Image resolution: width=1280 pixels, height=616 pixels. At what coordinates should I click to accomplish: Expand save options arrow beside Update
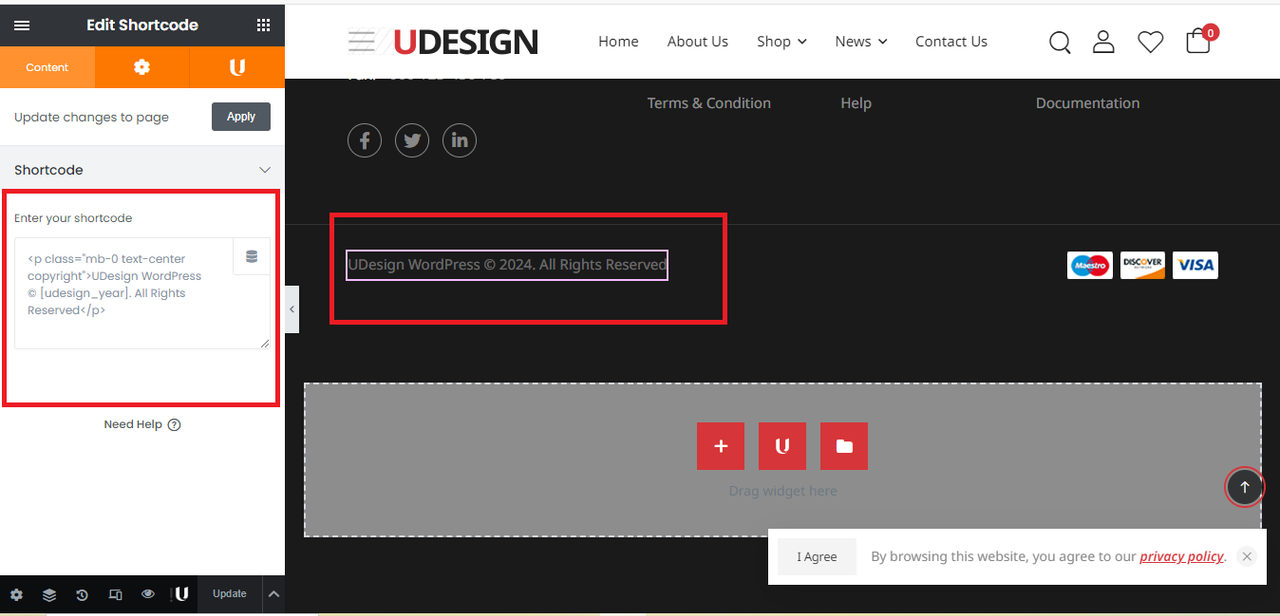273,594
